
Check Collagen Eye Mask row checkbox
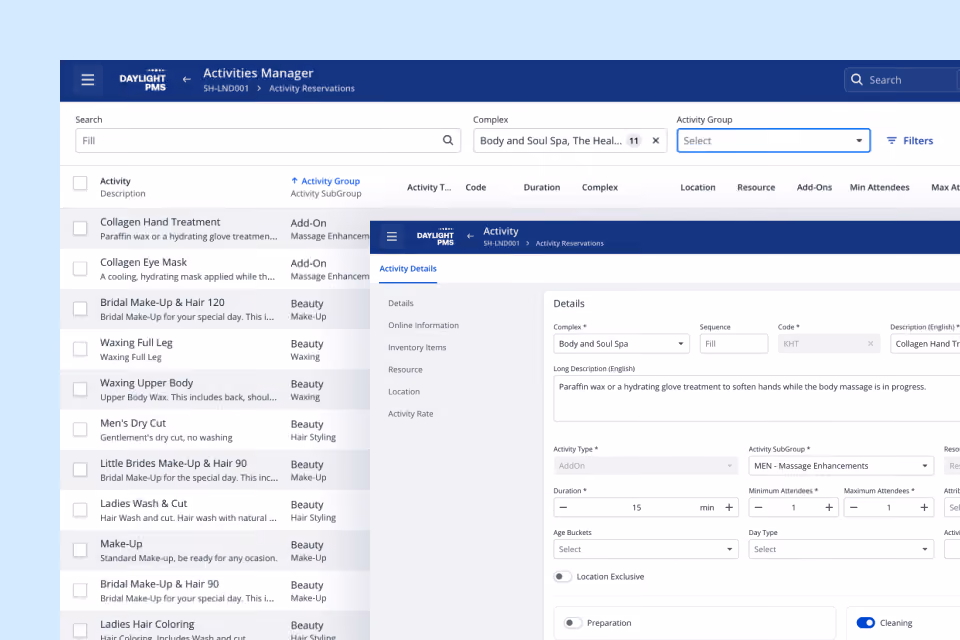tap(80, 268)
